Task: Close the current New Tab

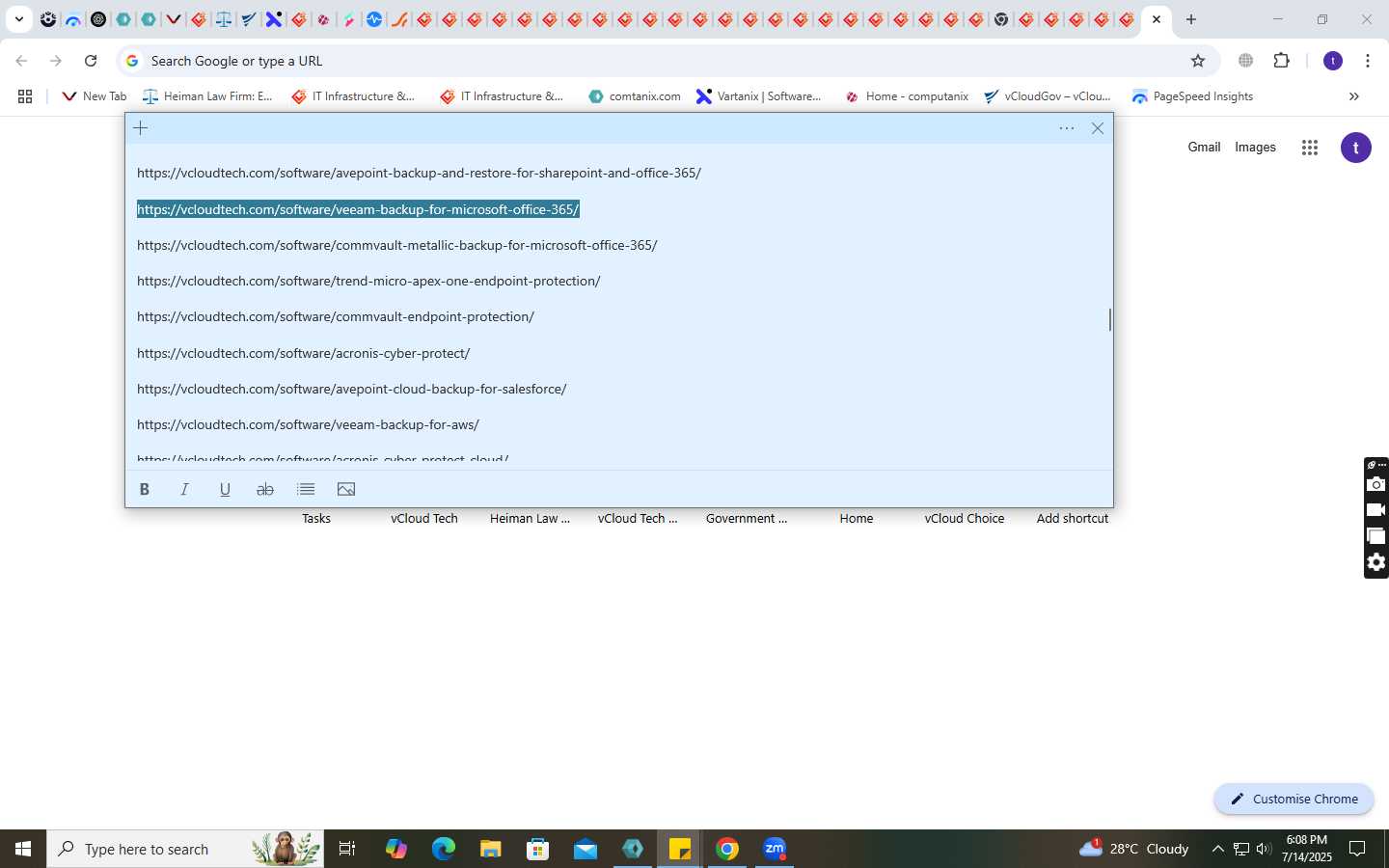Action: [1157, 19]
